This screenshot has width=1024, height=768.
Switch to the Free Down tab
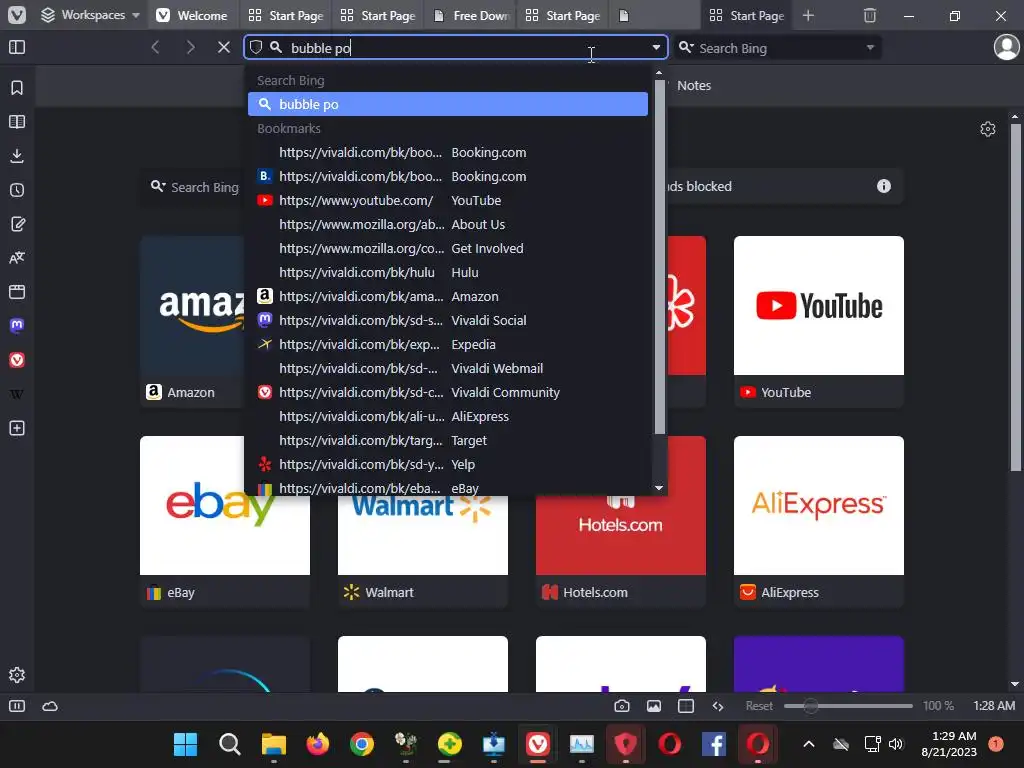[472, 16]
